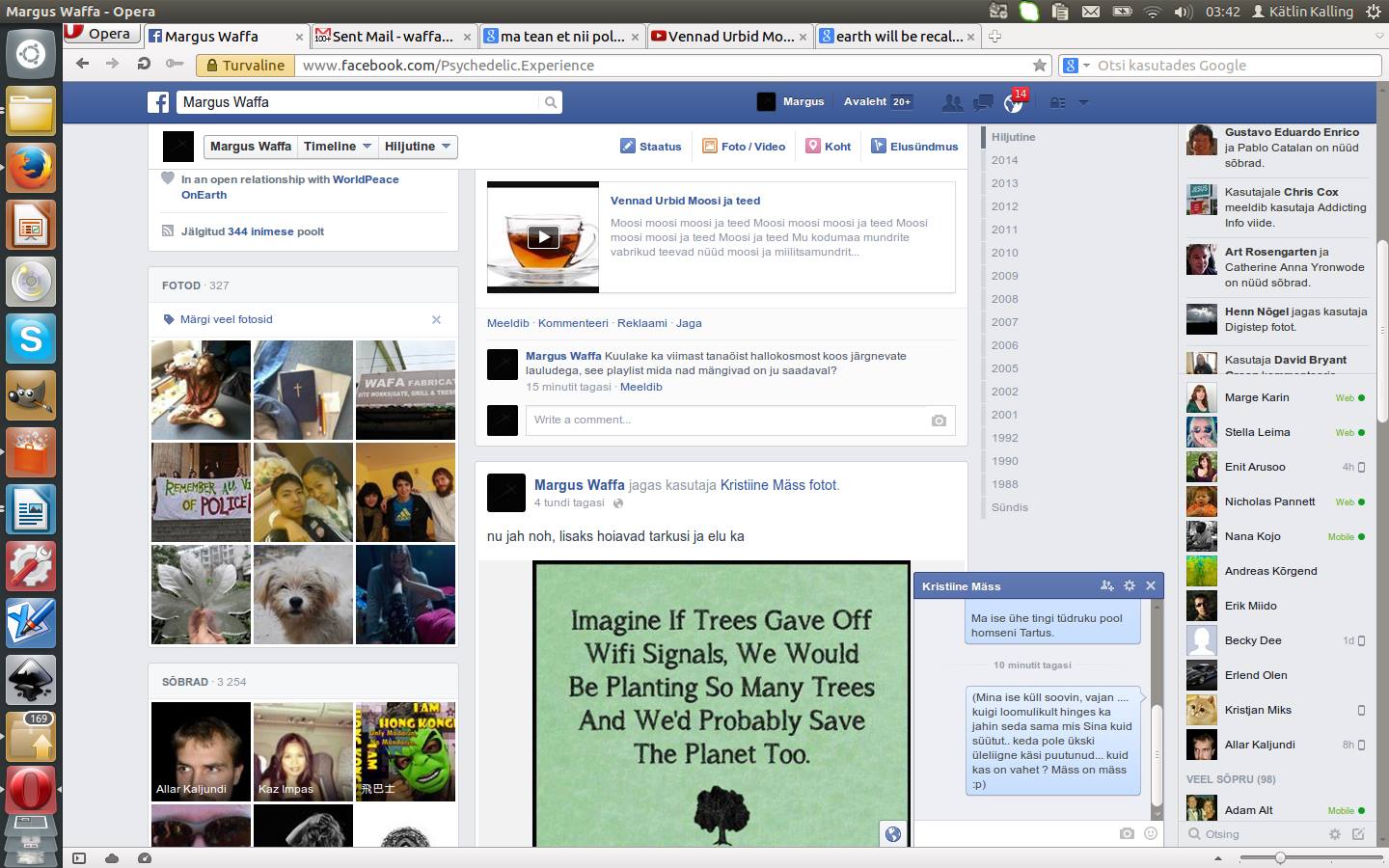The image size is (1389, 868).
Task: Open chat sidebar settings gear at bottom
Action: [x=1335, y=834]
